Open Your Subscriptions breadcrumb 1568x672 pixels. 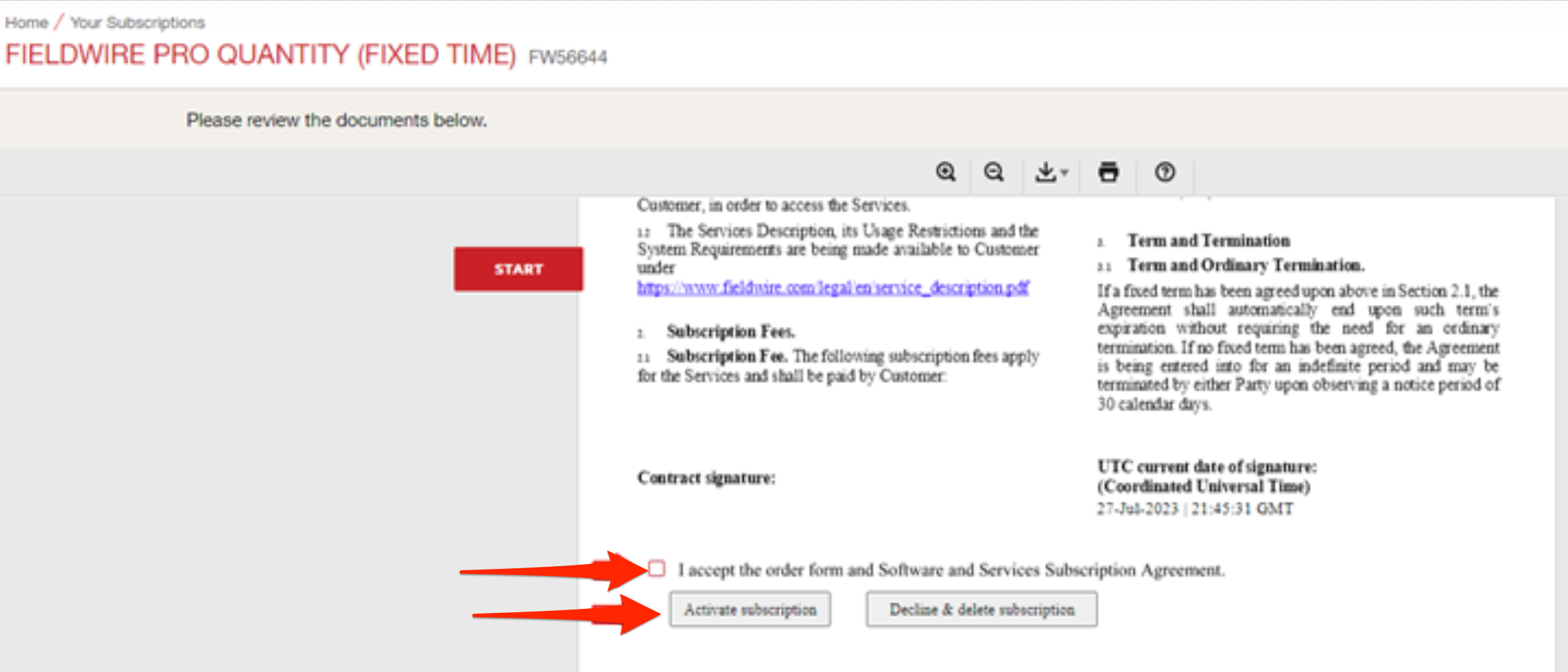(137, 23)
